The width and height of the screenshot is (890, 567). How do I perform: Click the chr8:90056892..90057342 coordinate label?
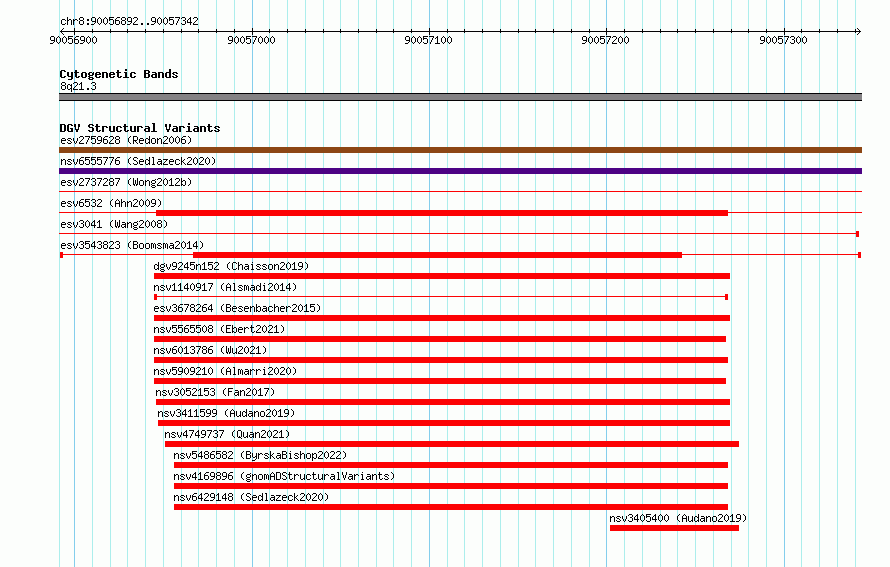[x=129, y=21]
